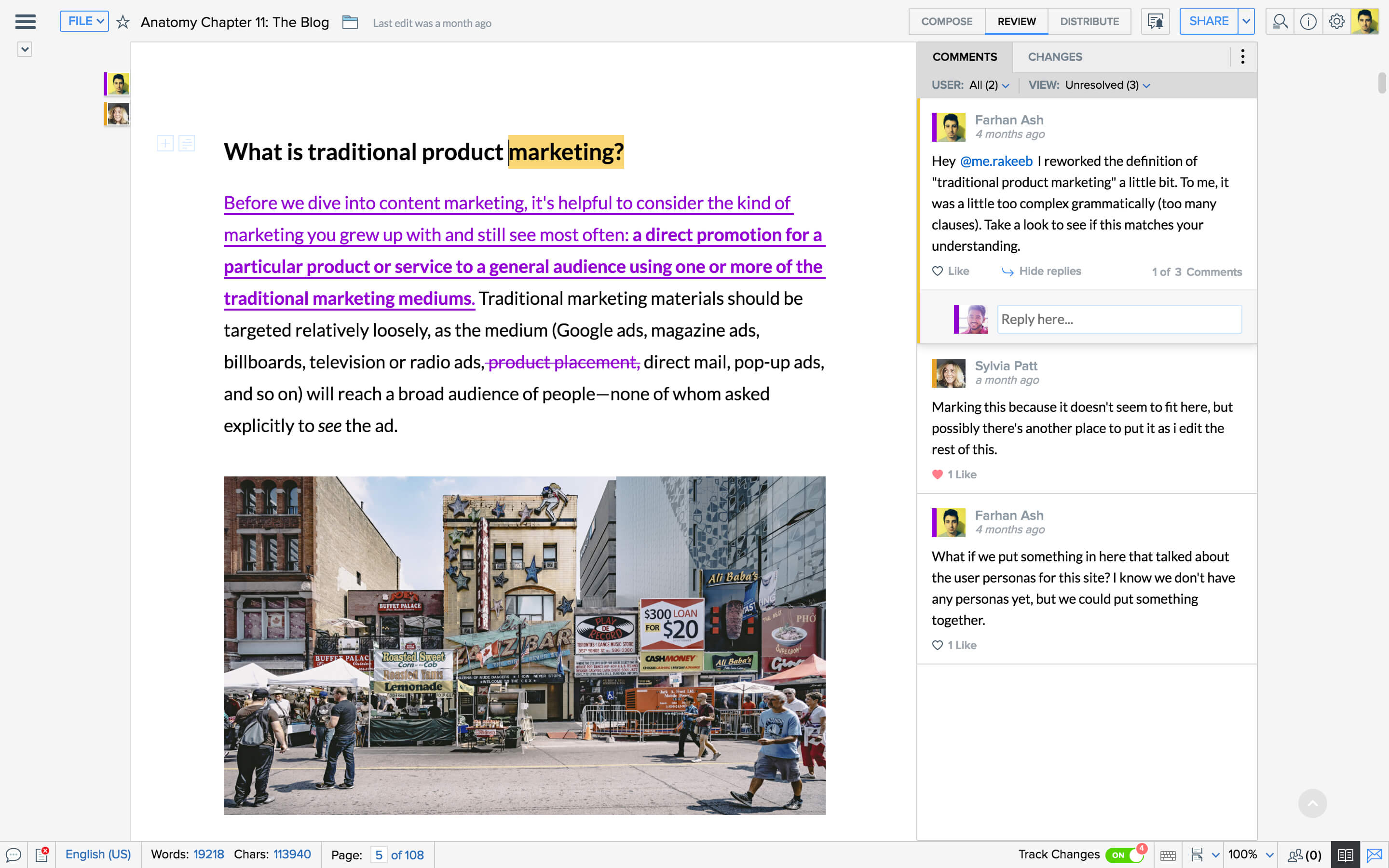Viewport: 1389px width, 868px height.
Task: Switch to COMPOSE mode
Action: point(946,21)
